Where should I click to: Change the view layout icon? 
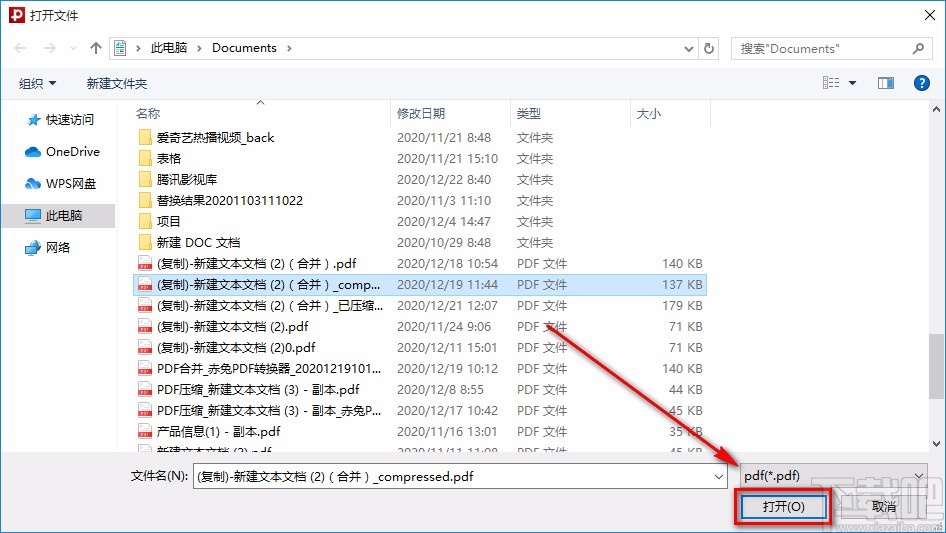831,83
